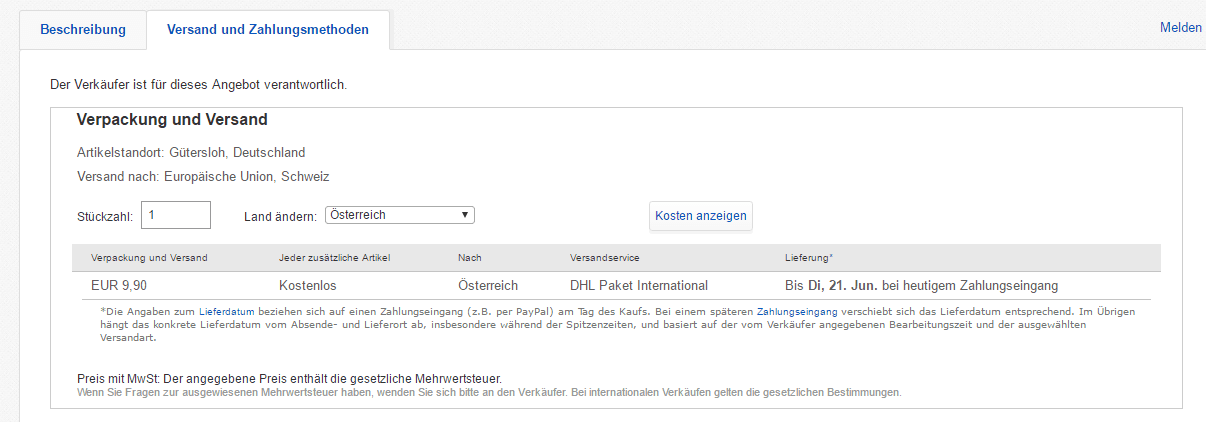Open the Land ändern country dropdown
The width and height of the screenshot is (1206, 422).
(399, 215)
